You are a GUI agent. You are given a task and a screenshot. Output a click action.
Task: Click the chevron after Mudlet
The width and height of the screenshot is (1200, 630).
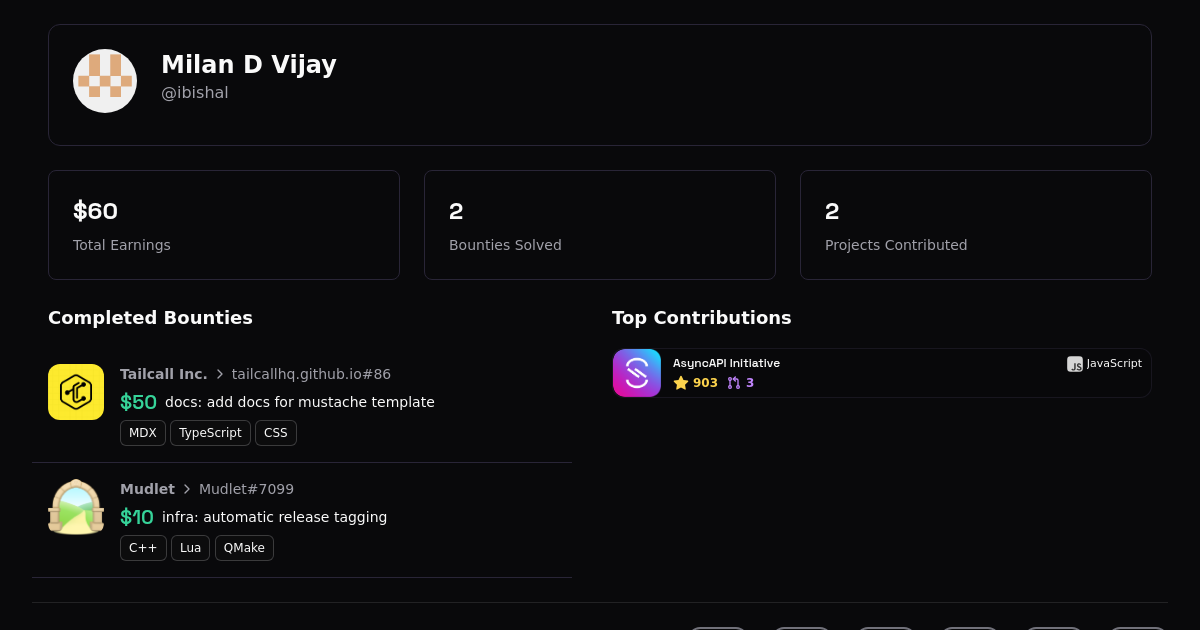187,489
